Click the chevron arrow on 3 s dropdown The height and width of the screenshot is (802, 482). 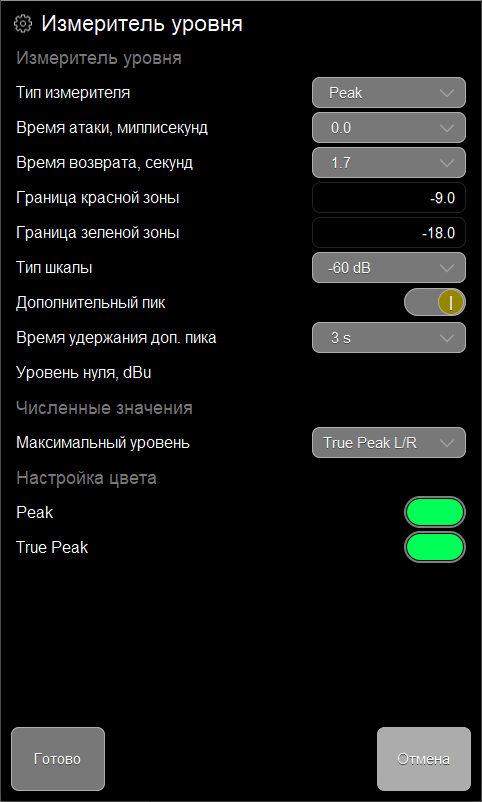447,338
